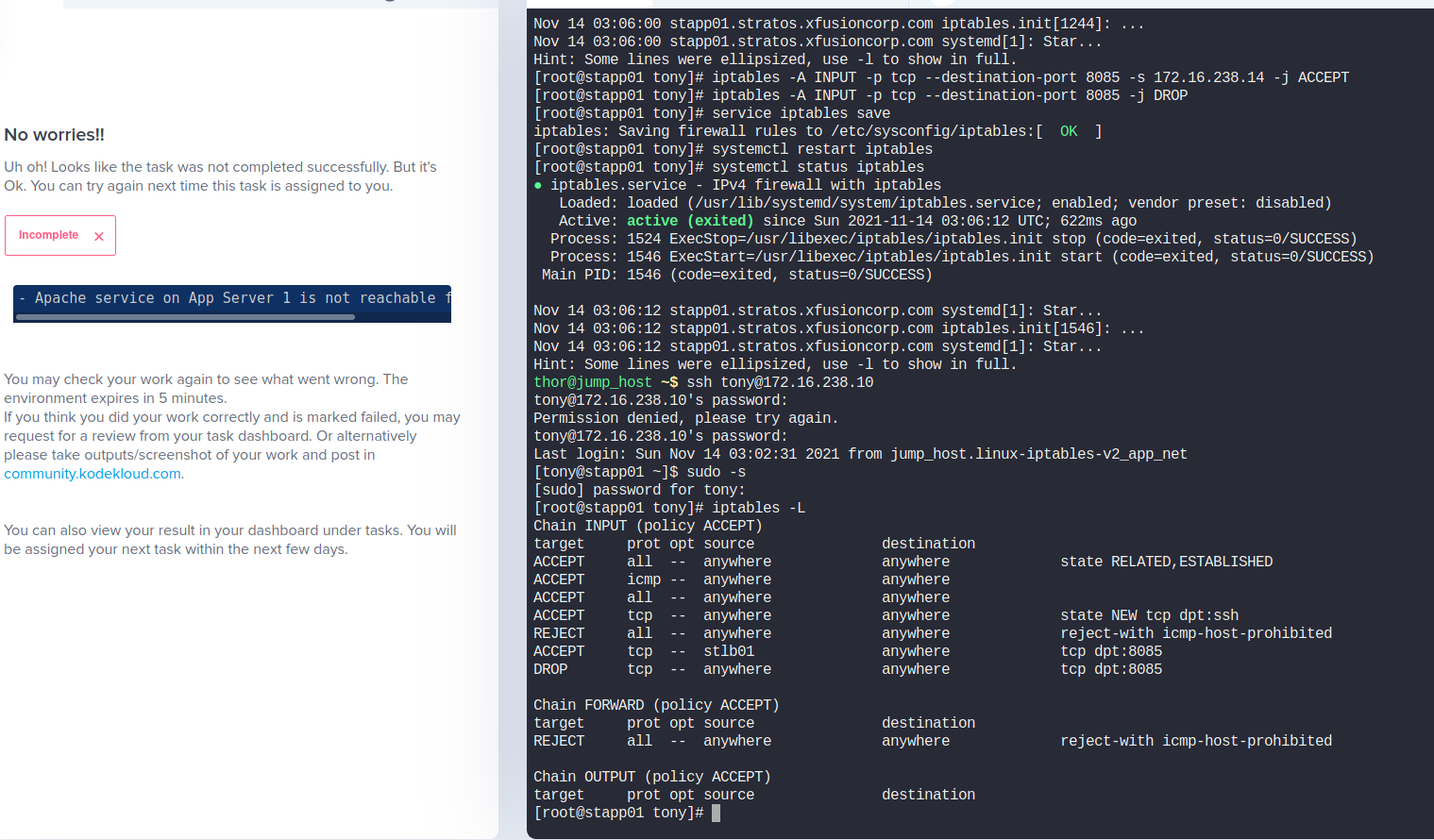Click the Chain OUTPUT (policy ACCEPT) header
Screen dimensions: 1434x840
coord(652,777)
